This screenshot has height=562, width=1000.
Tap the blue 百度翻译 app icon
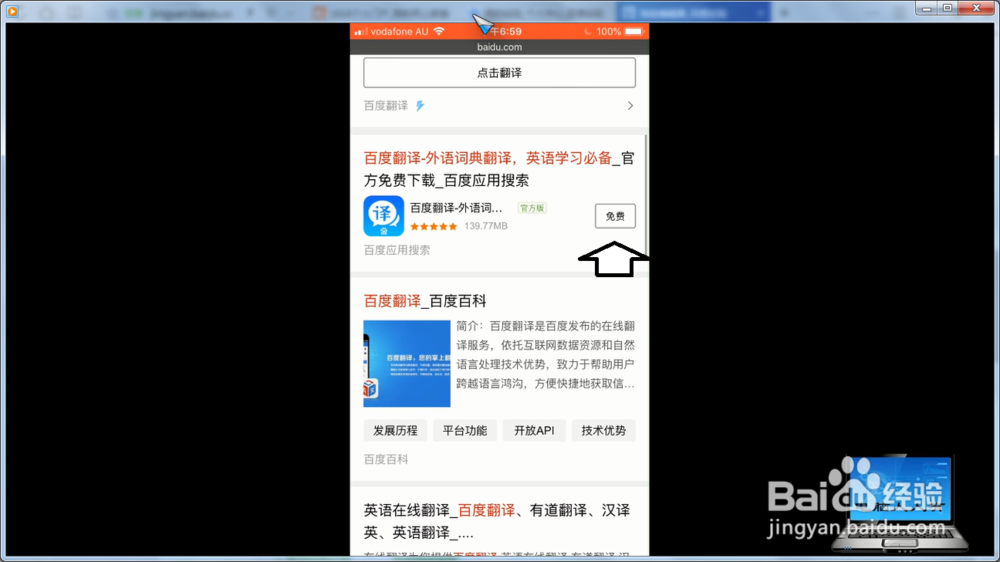point(383,216)
